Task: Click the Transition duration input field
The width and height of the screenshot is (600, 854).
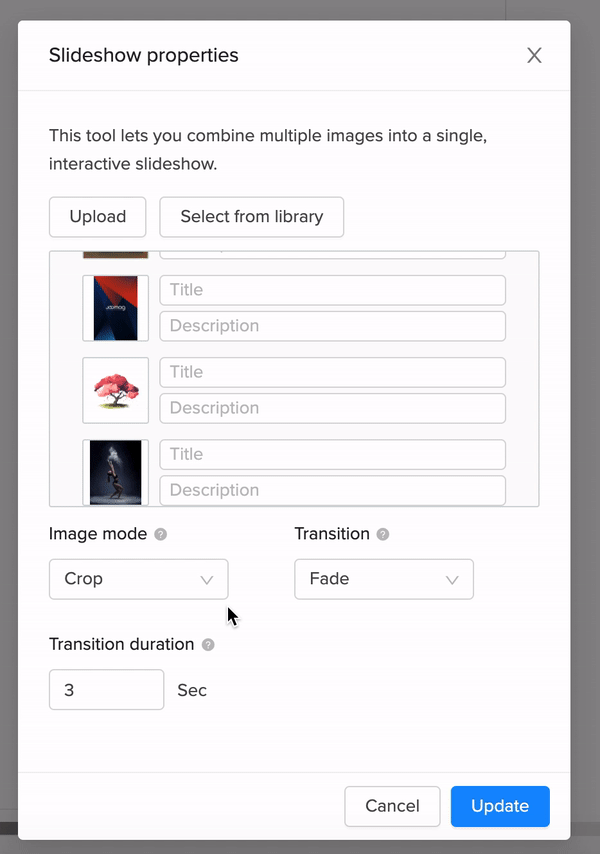Action: [x=106, y=690]
